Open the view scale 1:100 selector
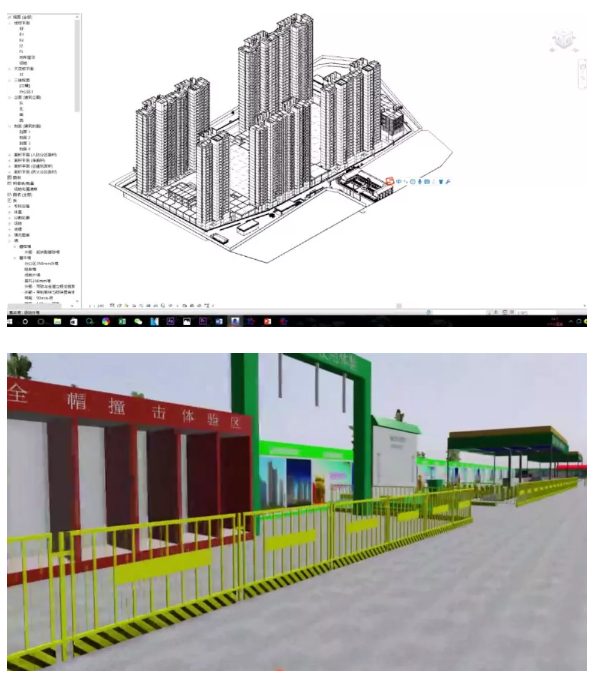The height and width of the screenshot is (676, 595). tap(98, 306)
